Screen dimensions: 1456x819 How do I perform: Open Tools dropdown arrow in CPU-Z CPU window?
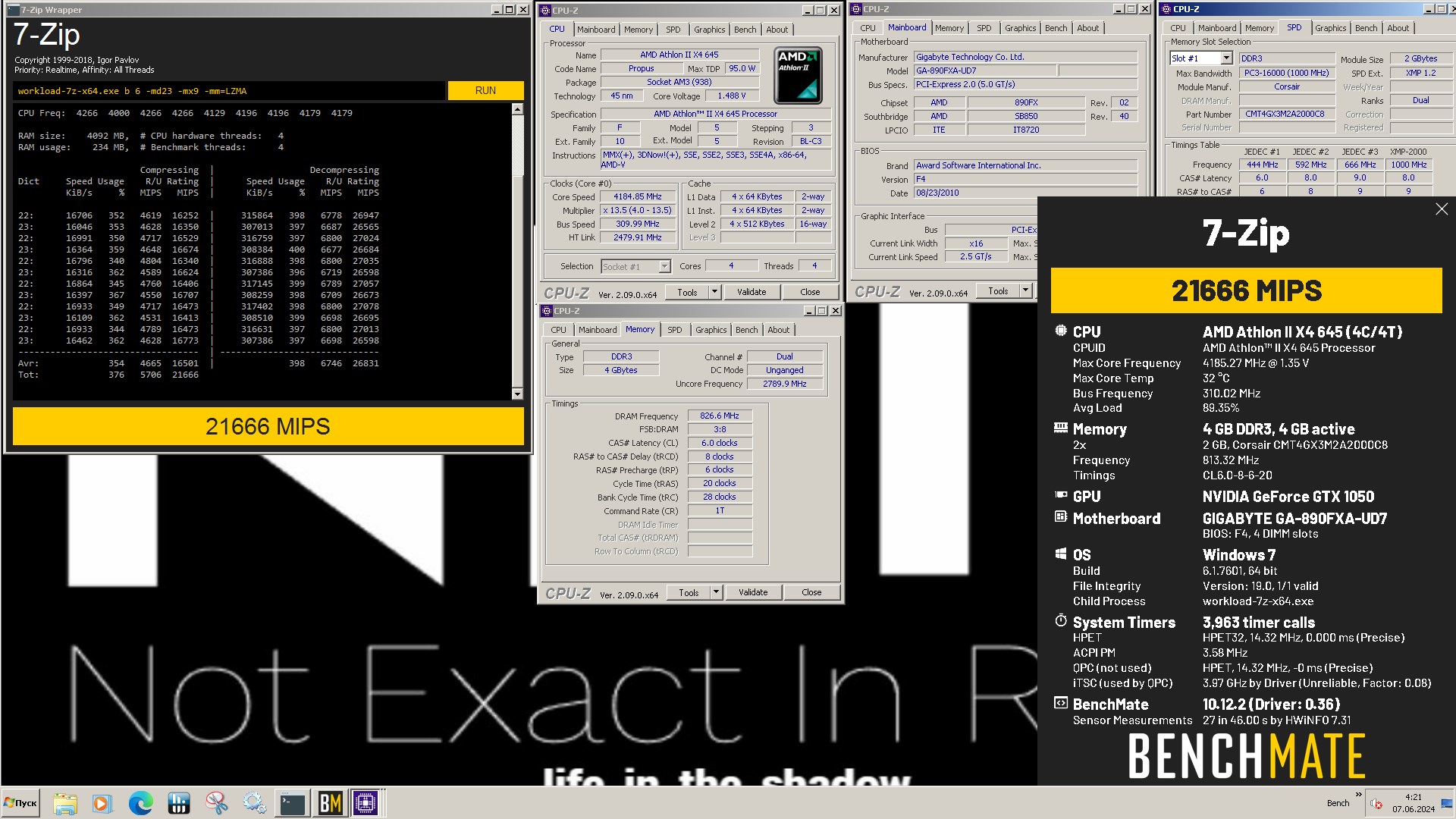point(714,292)
